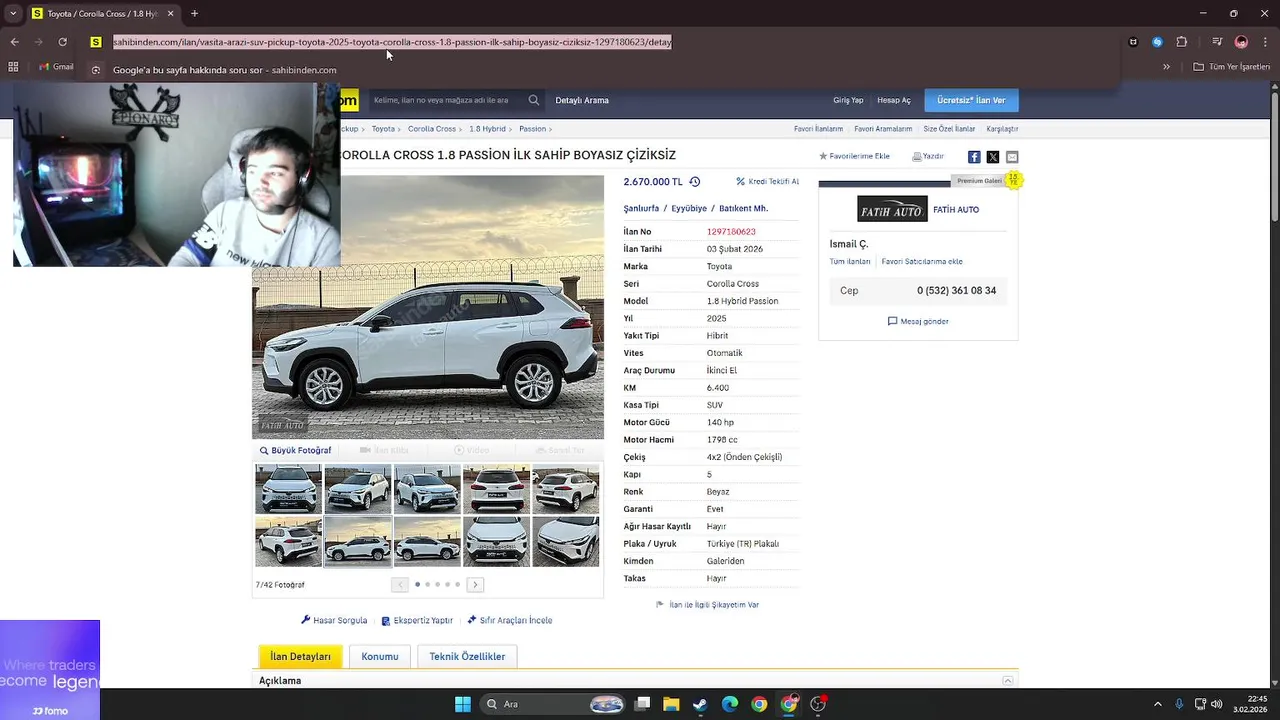
Task: Open the Gmail bookmark
Action: 56,67
